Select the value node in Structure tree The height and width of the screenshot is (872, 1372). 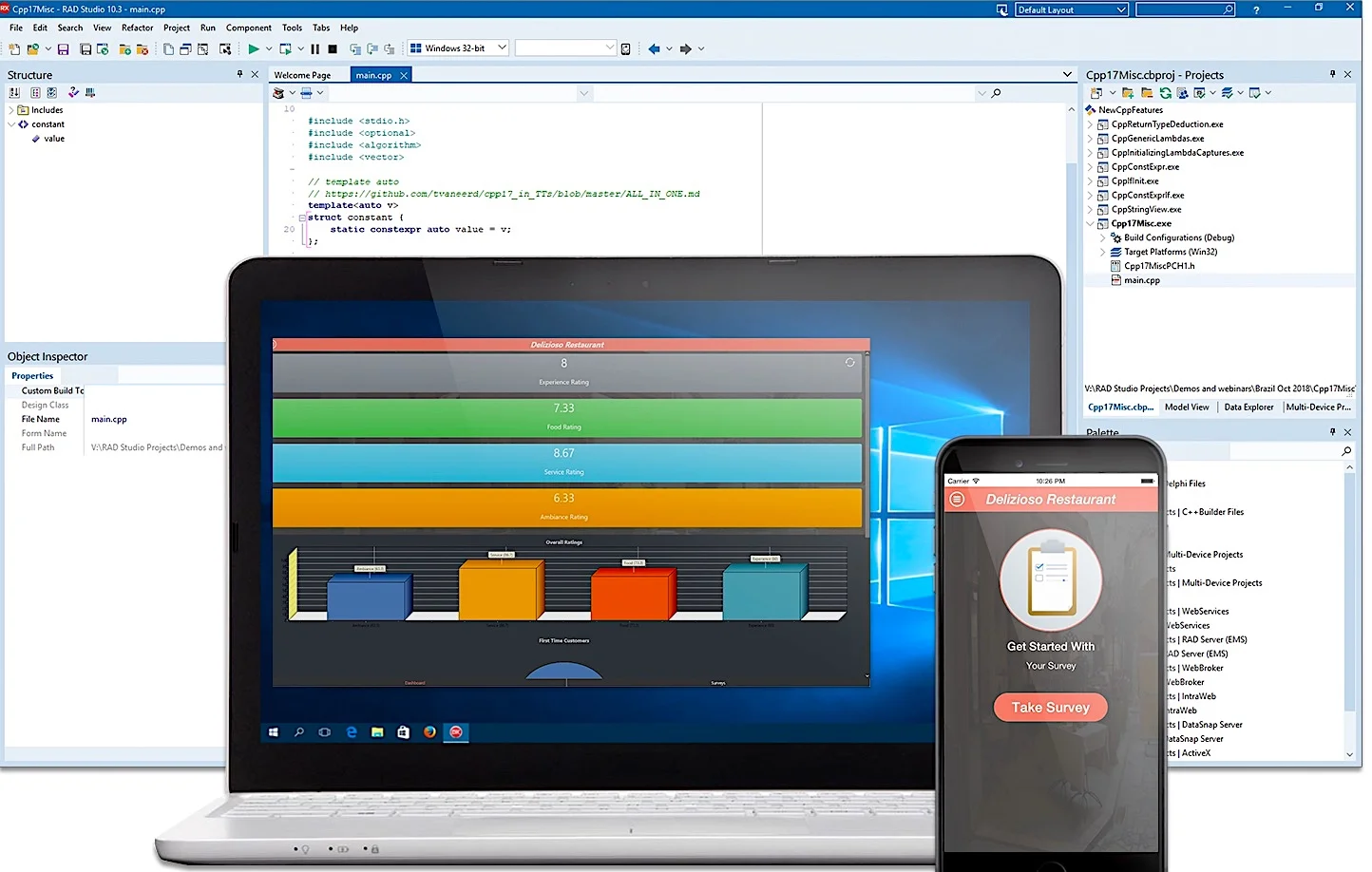pyautogui.click(x=54, y=139)
